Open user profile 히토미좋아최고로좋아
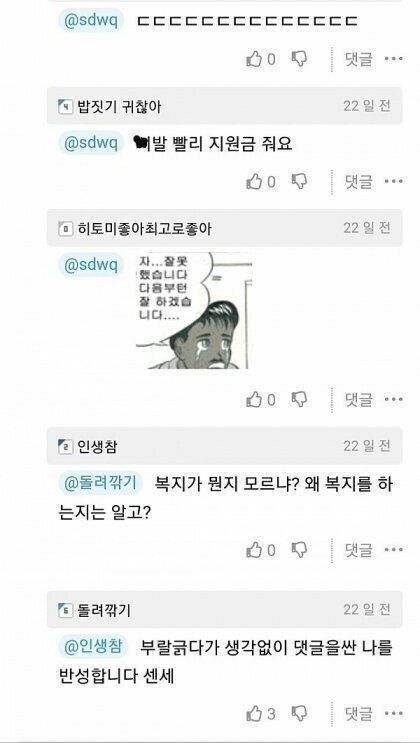The height and width of the screenshot is (743, 420). [145, 229]
